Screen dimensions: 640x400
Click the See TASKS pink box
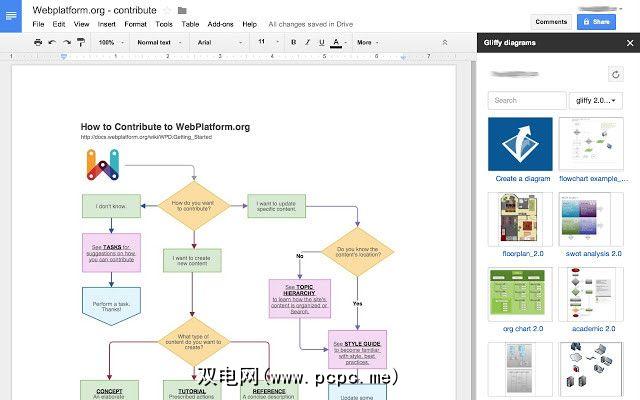point(111,253)
